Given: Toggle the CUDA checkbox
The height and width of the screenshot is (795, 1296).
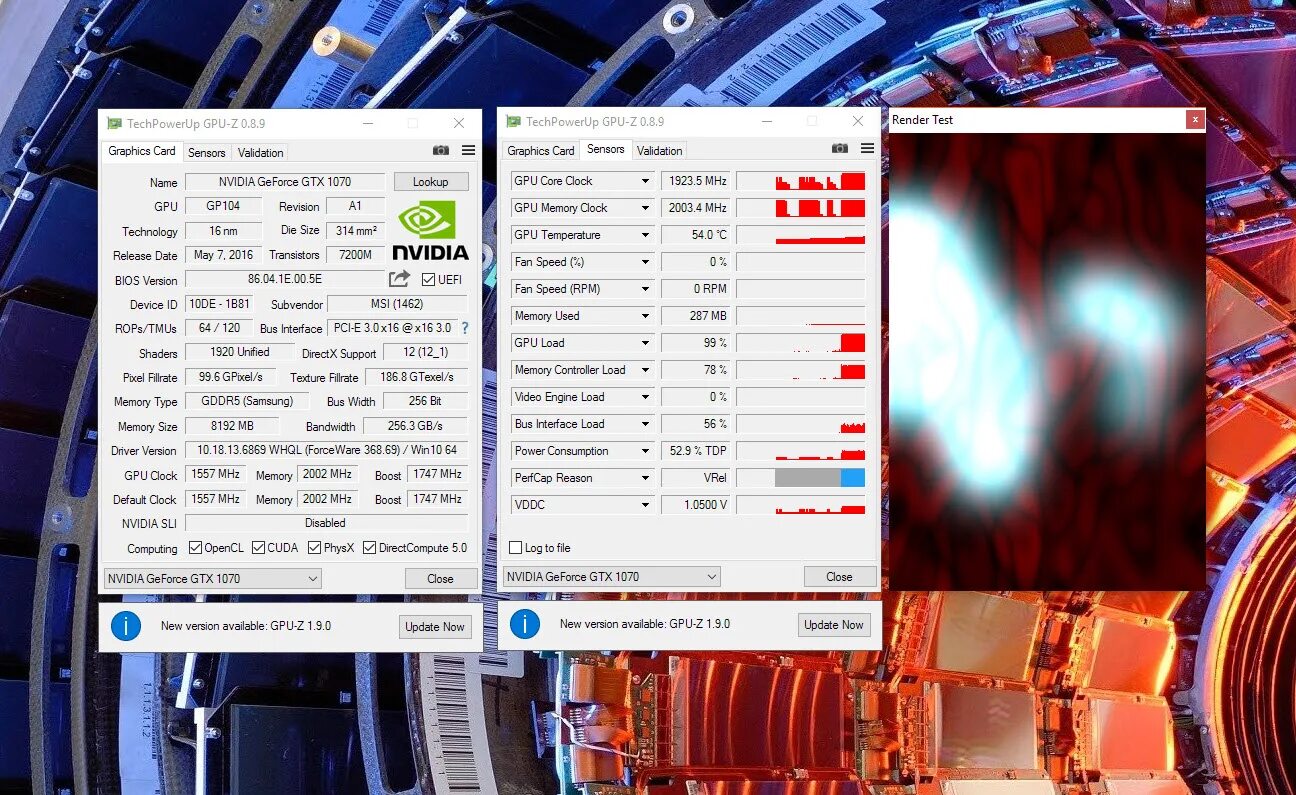Looking at the screenshot, I should 258,548.
